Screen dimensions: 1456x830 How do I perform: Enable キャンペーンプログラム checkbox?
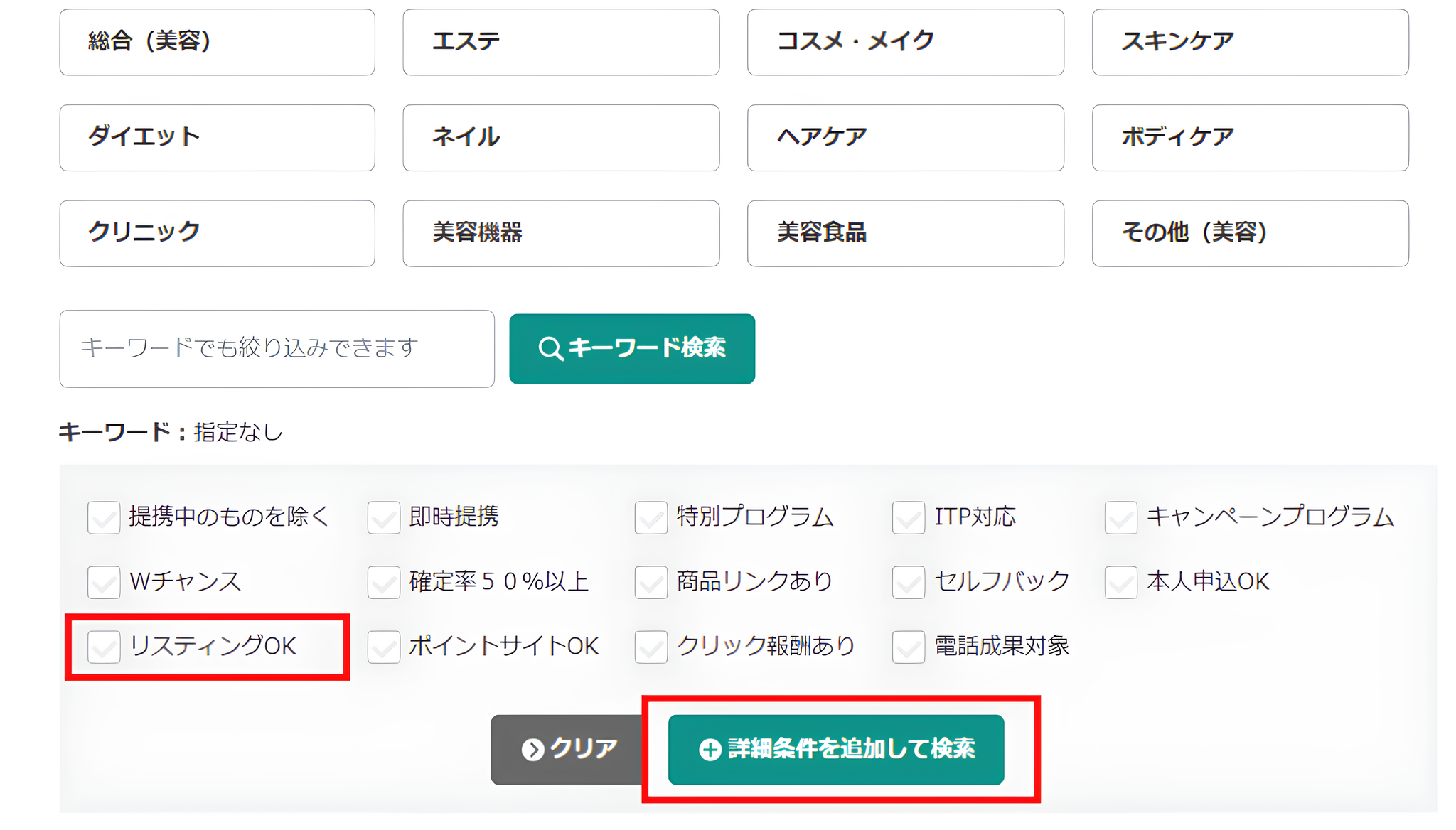(x=1120, y=517)
